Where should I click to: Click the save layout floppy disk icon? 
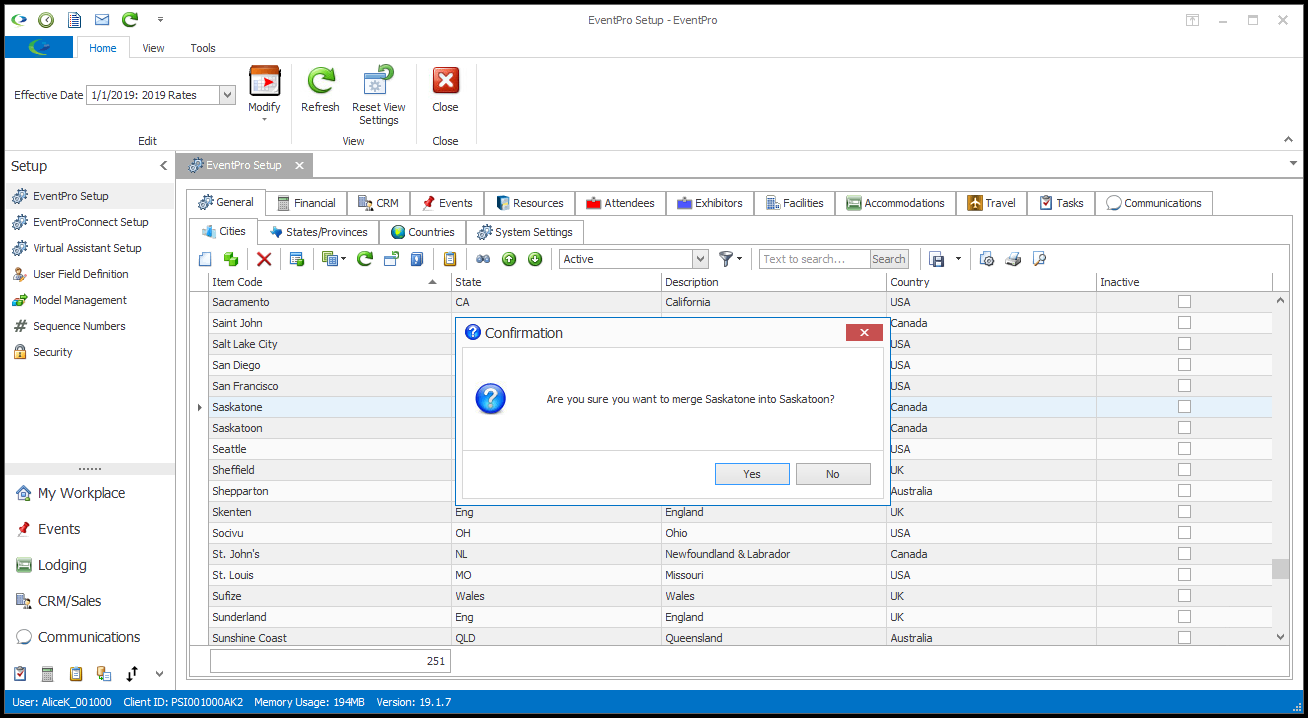click(937, 259)
